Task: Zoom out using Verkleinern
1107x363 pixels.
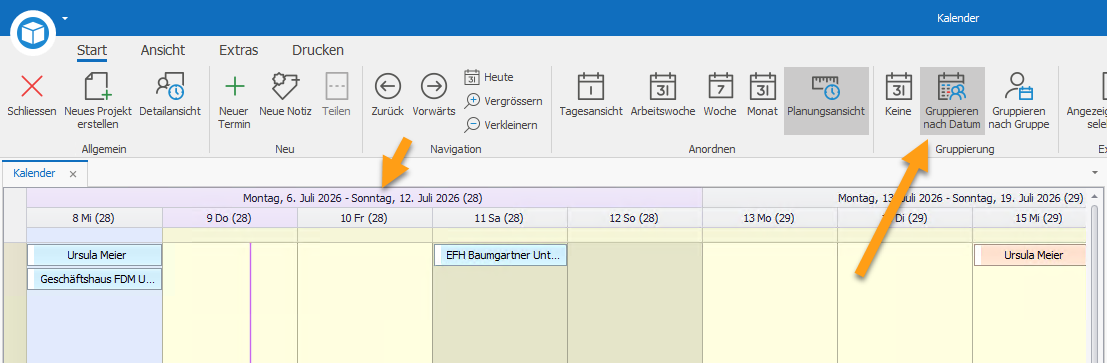Action: [x=501, y=125]
